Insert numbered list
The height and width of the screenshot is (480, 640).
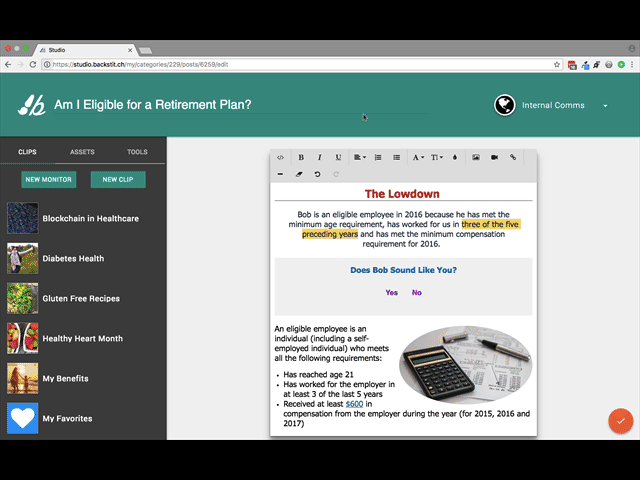(378, 158)
